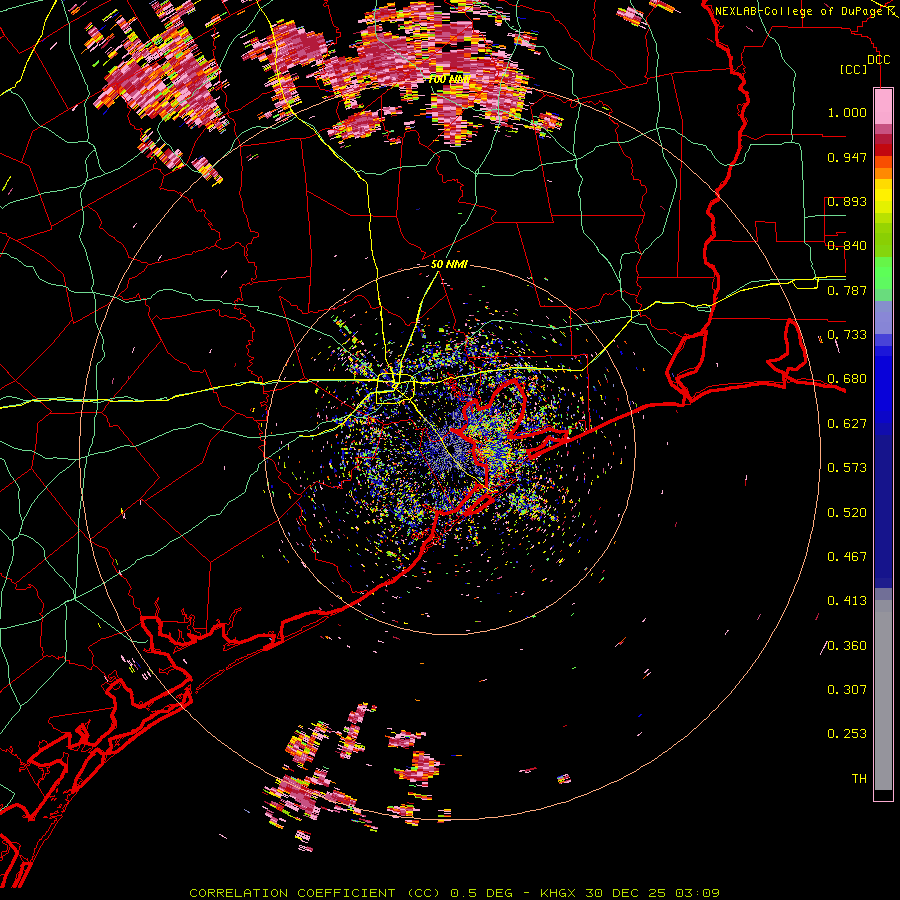Select the 1.000 scale value

click(847, 112)
